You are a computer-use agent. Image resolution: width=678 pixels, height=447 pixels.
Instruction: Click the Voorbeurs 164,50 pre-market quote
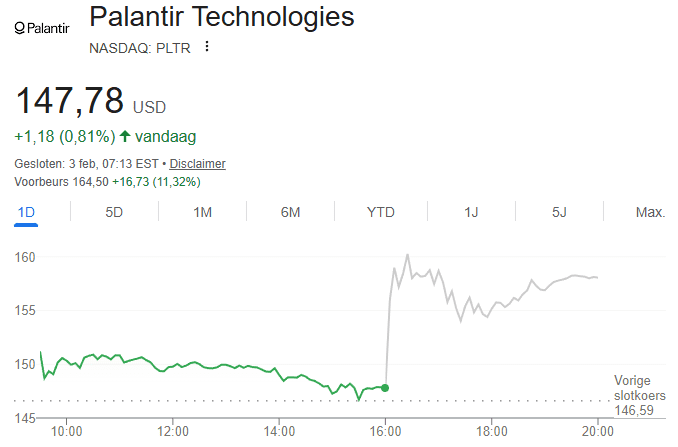tap(107, 181)
